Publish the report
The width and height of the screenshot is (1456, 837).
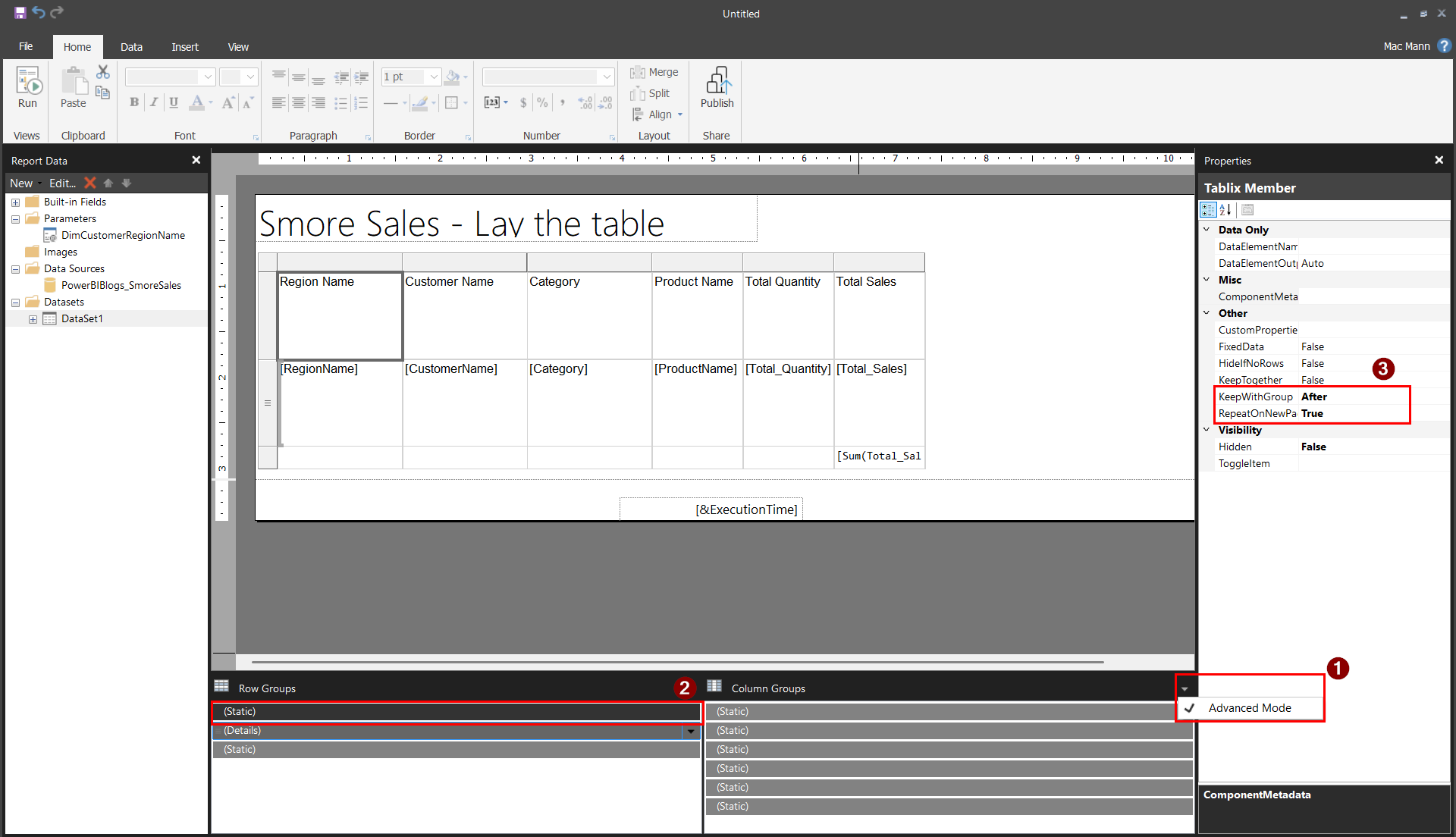point(717,87)
